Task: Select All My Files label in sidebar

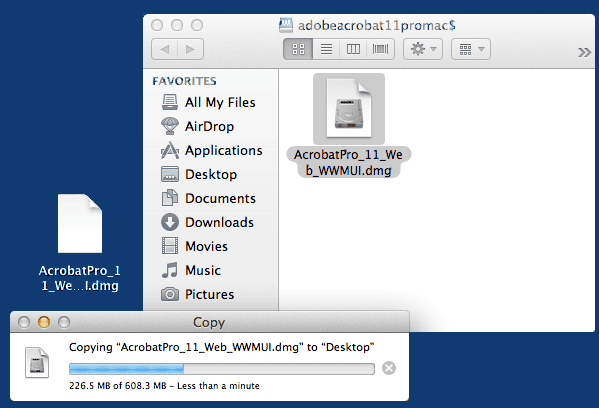Action: [220, 102]
